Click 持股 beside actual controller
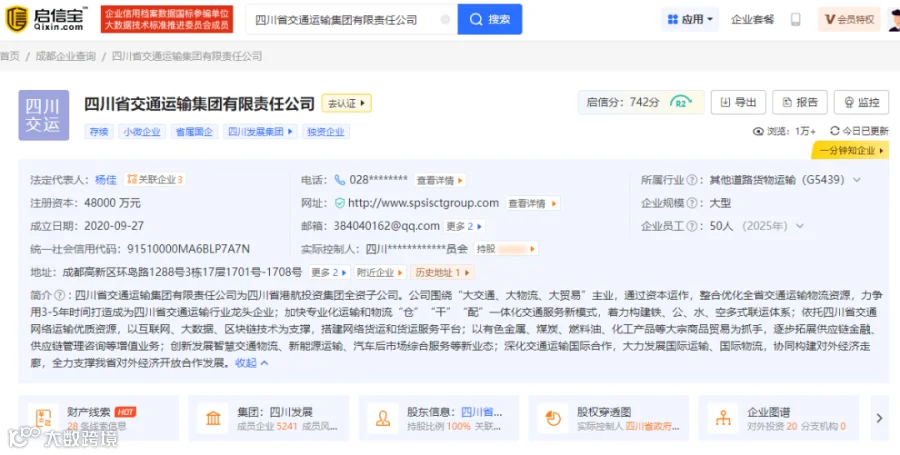 [506, 249]
